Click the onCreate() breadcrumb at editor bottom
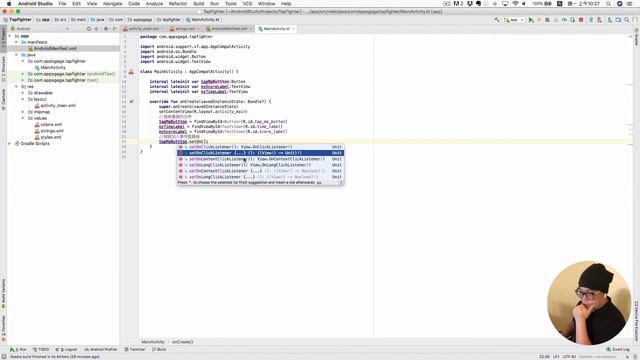The height and width of the screenshot is (360, 640). point(182,342)
